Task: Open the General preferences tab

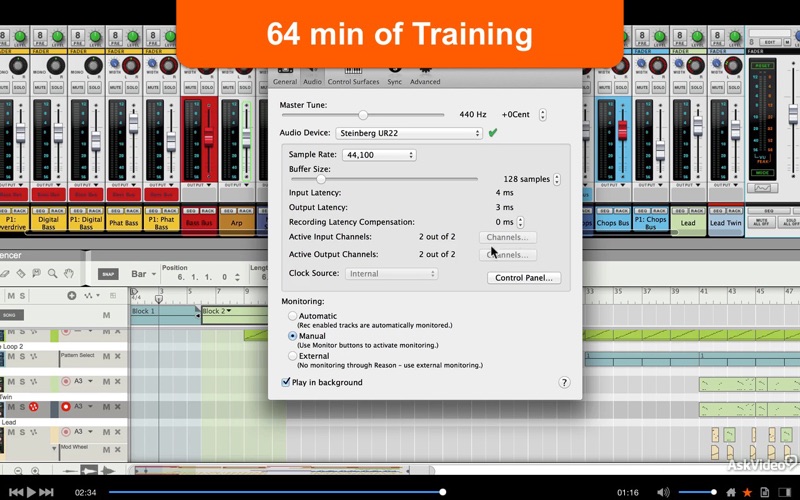Action: [x=285, y=77]
